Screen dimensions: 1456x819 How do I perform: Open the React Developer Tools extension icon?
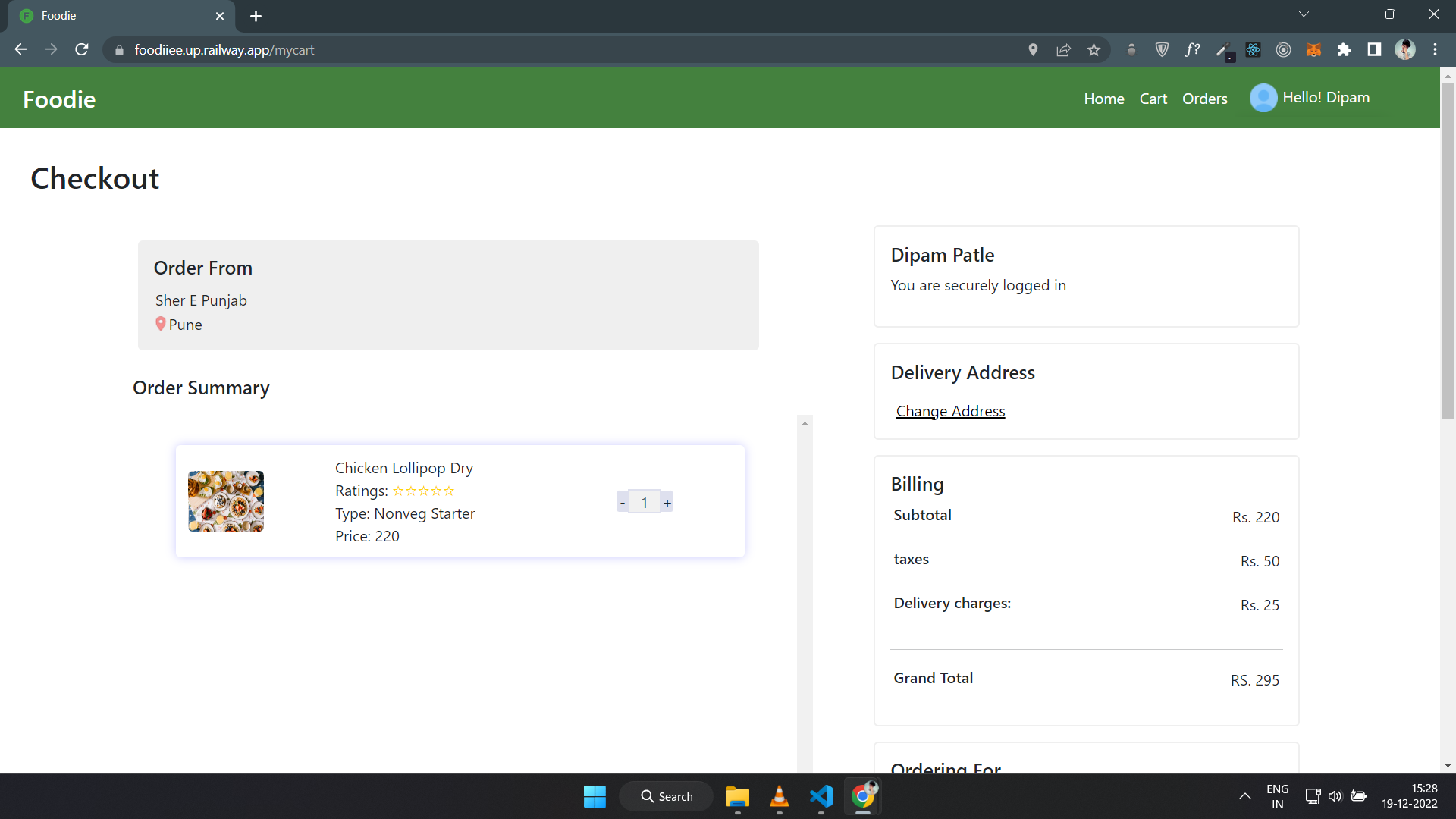click(1253, 50)
